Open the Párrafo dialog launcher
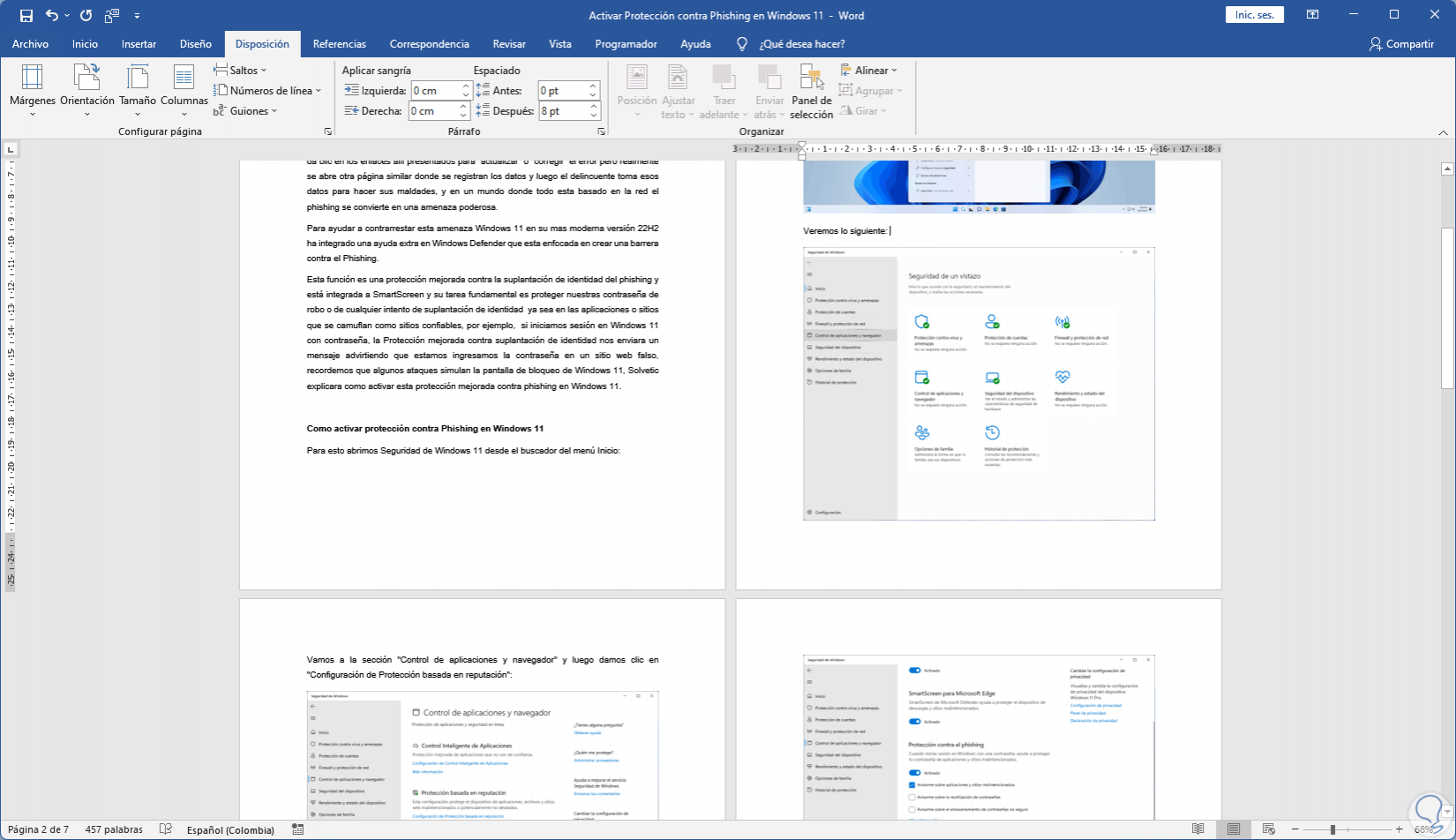This screenshot has width=1456, height=840. [x=602, y=131]
